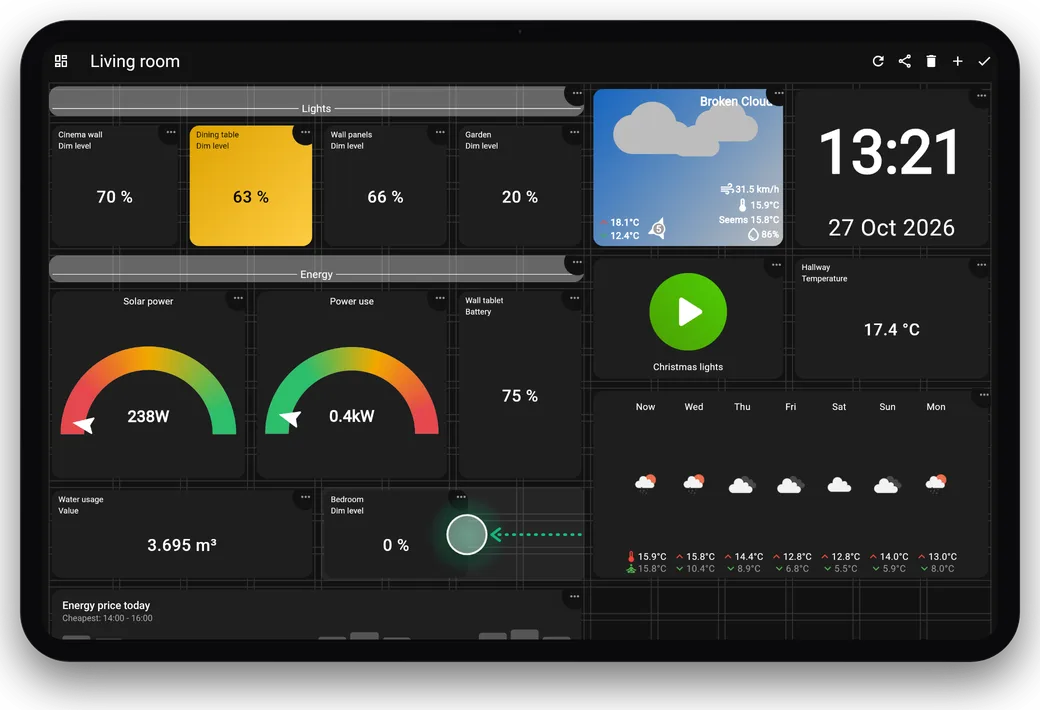Open options menu on the Dining table tile
This screenshot has height=710, width=1040.
click(x=305, y=132)
